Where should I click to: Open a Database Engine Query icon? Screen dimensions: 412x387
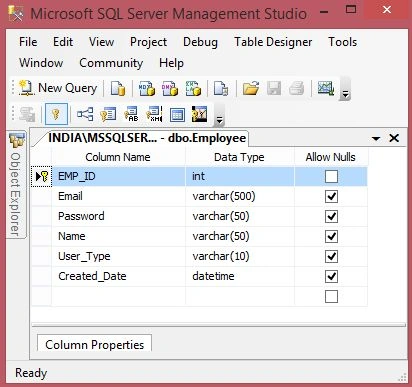click(x=118, y=88)
